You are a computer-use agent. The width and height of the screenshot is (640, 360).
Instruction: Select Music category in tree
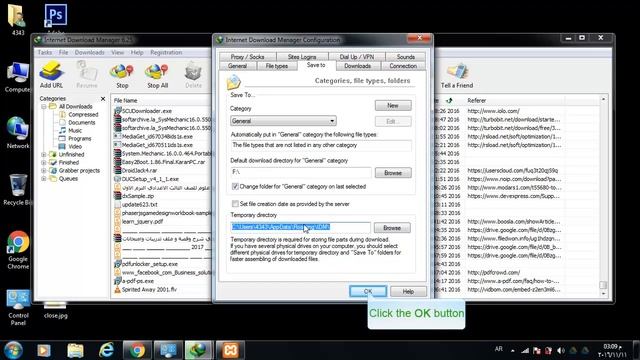pos(75,131)
